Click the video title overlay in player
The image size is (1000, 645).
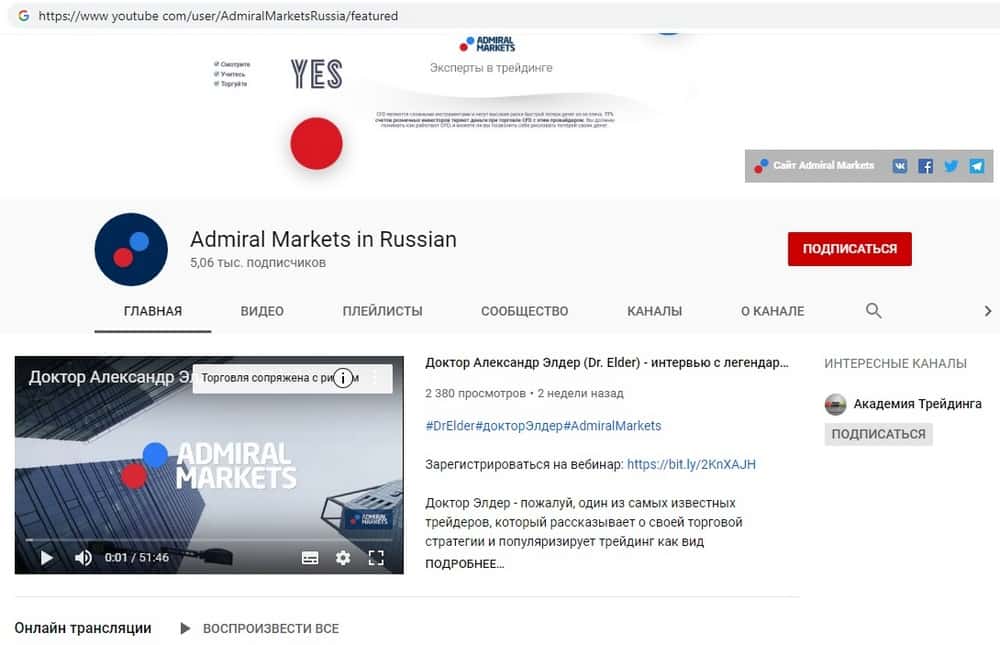(x=110, y=377)
